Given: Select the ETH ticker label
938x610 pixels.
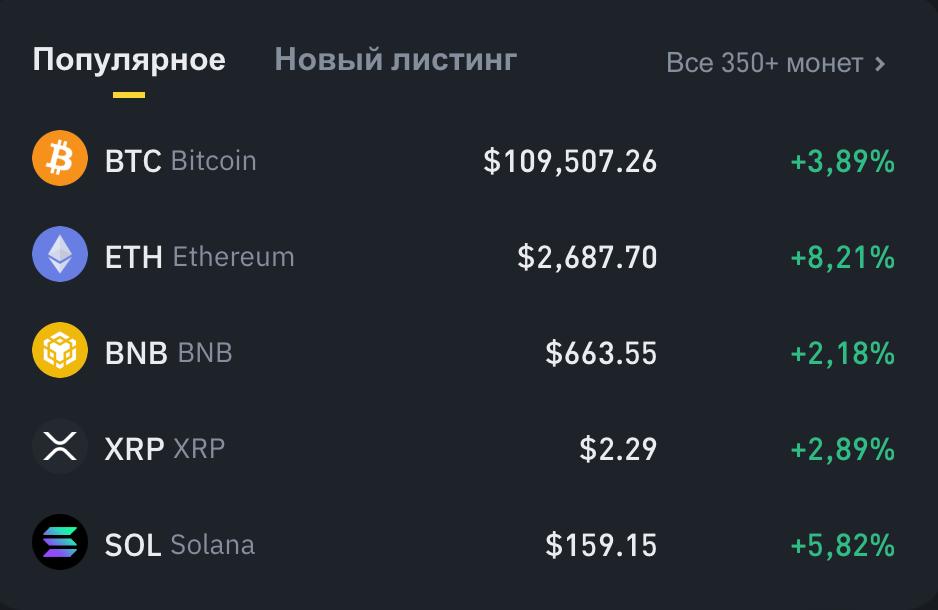Looking at the screenshot, I should point(133,257).
